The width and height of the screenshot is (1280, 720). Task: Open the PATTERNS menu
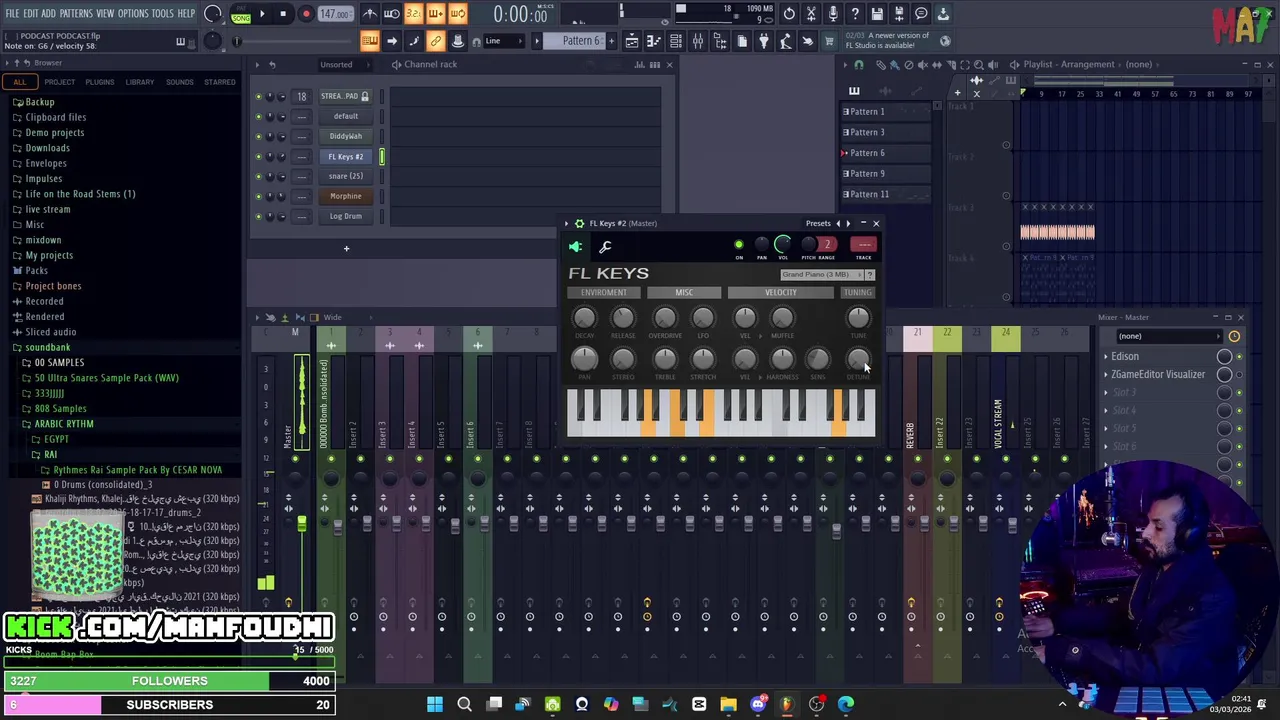tap(76, 14)
